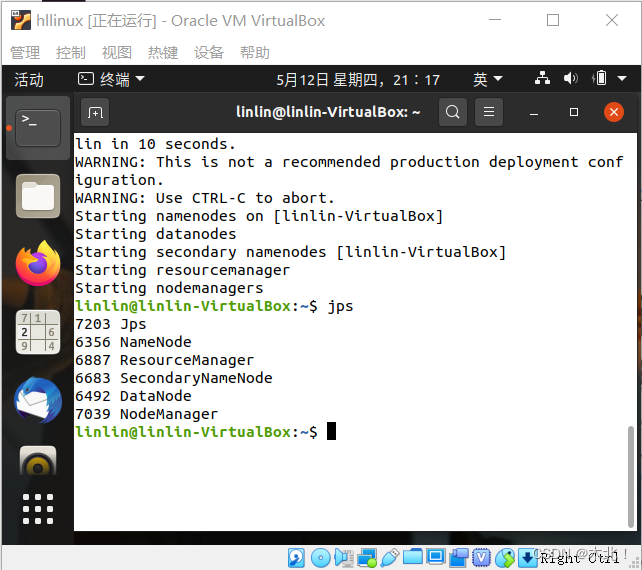Click 活动 activities button
This screenshot has height=570, width=642.
[x=29, y=79]
